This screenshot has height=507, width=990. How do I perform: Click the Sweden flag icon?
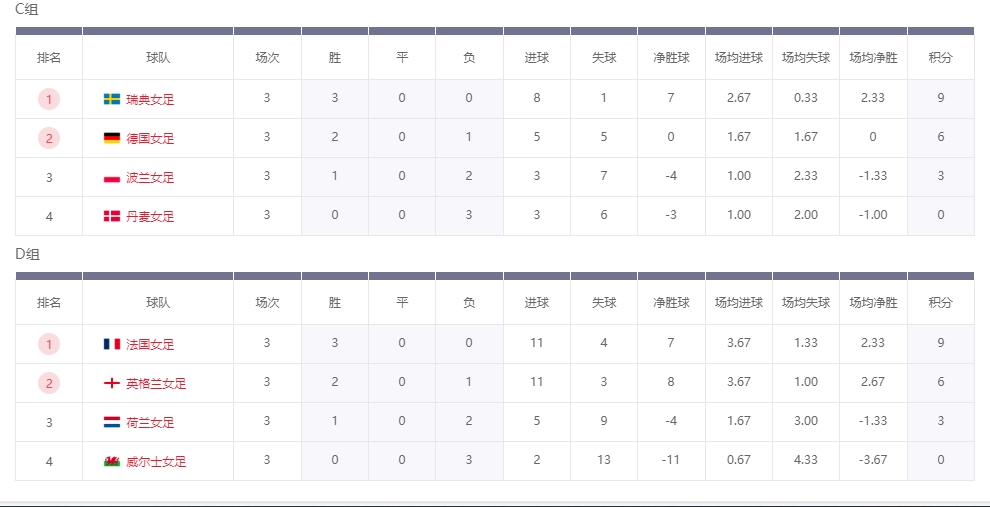112,99
